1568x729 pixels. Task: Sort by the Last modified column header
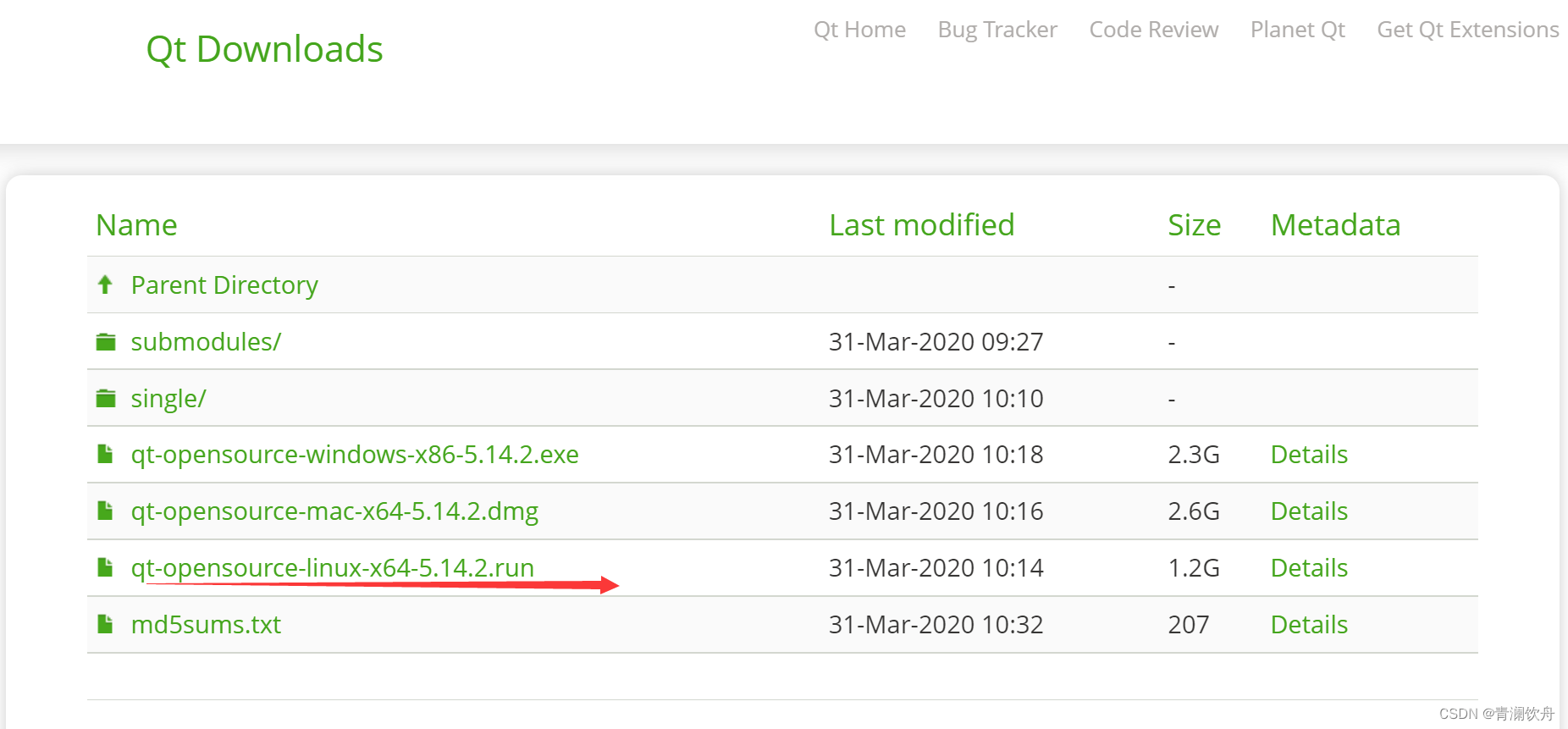(x=921, y=225)
